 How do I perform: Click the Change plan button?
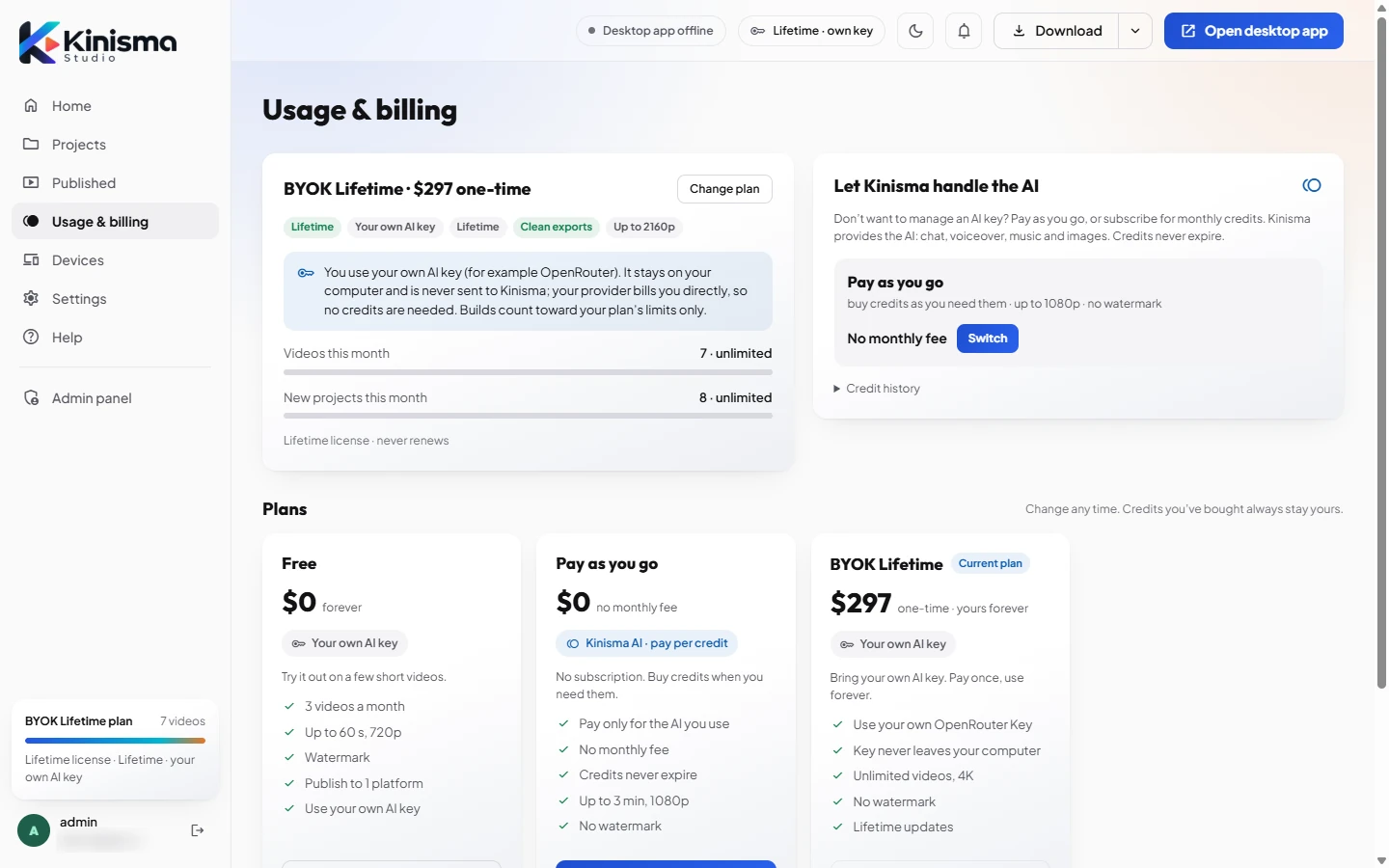pos(724,189)
